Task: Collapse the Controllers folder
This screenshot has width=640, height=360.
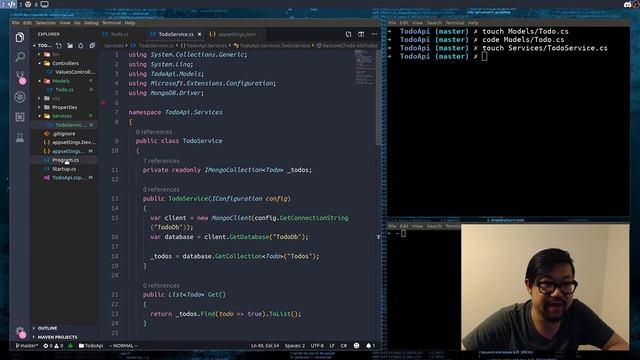Action: coord(39,63)
